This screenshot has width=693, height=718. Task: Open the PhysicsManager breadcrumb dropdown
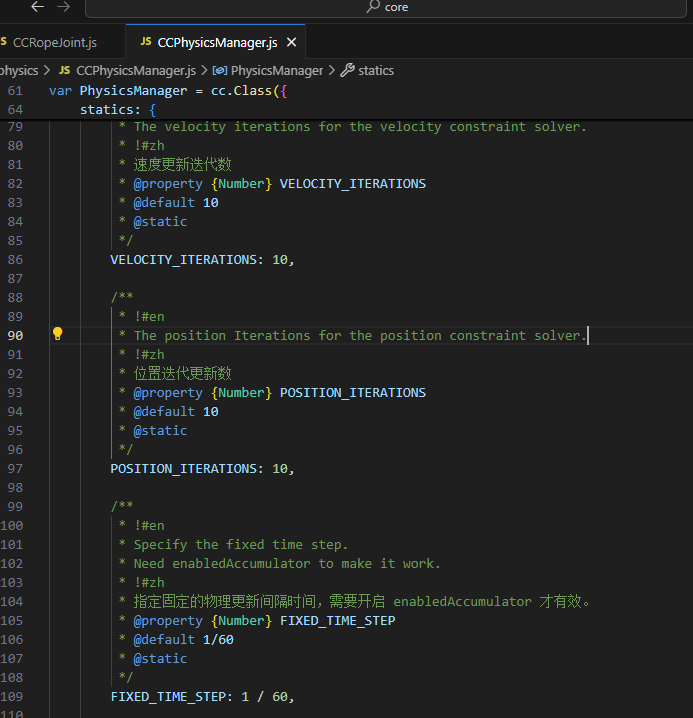277,70
